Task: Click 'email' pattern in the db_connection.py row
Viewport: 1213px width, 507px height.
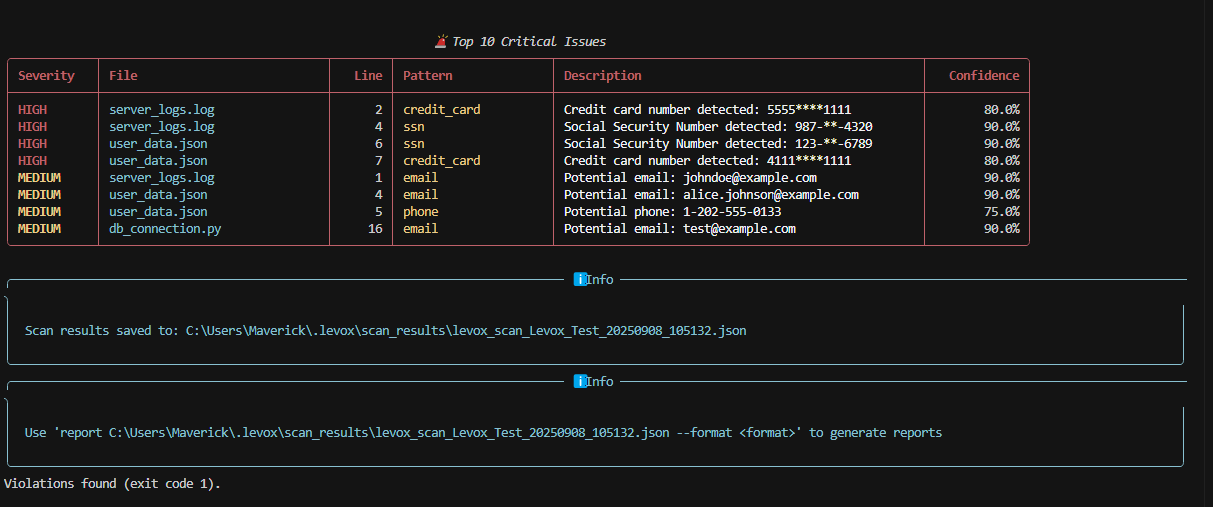Action: [x=421, y=229]
